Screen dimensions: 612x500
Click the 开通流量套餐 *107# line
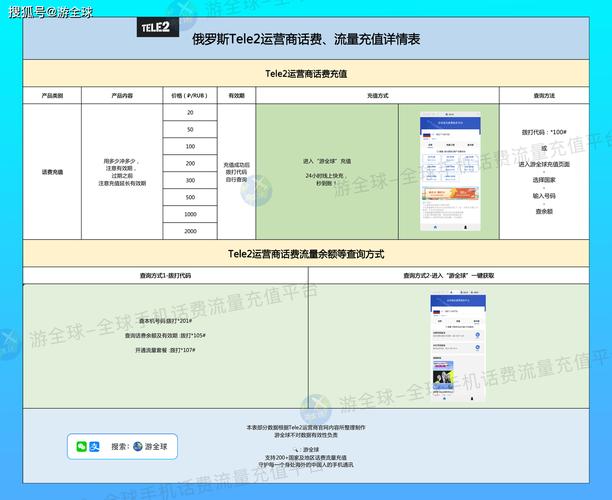pyautogui.click(x=165, y=350)
